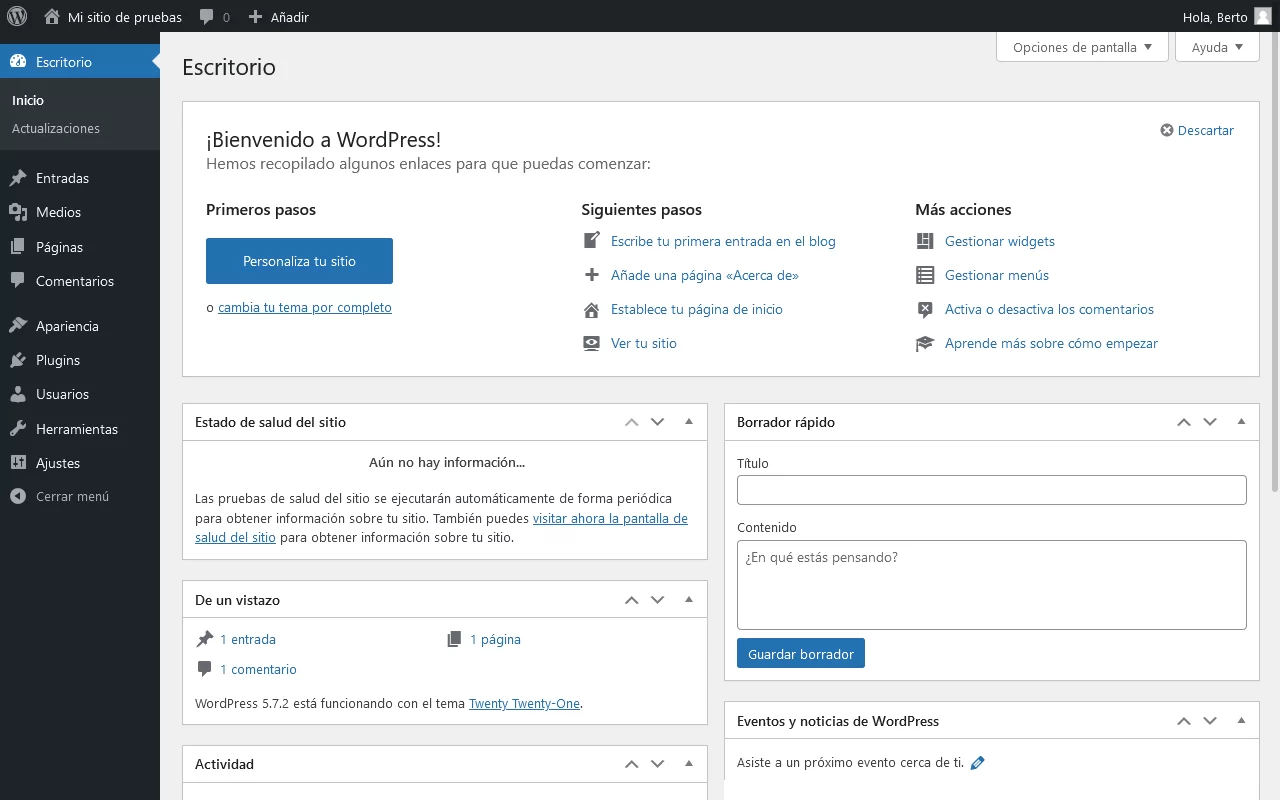Click the graduation cap icon beside Aprende más
The height and width of the screenshot is (800, 1280).
click(x=925, y=343)
